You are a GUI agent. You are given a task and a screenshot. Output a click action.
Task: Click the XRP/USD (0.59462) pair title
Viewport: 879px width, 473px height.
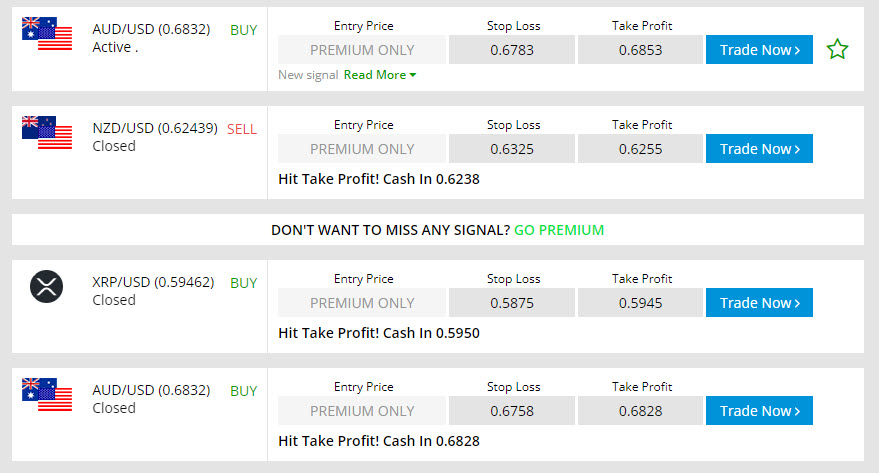tap(153, 282)
